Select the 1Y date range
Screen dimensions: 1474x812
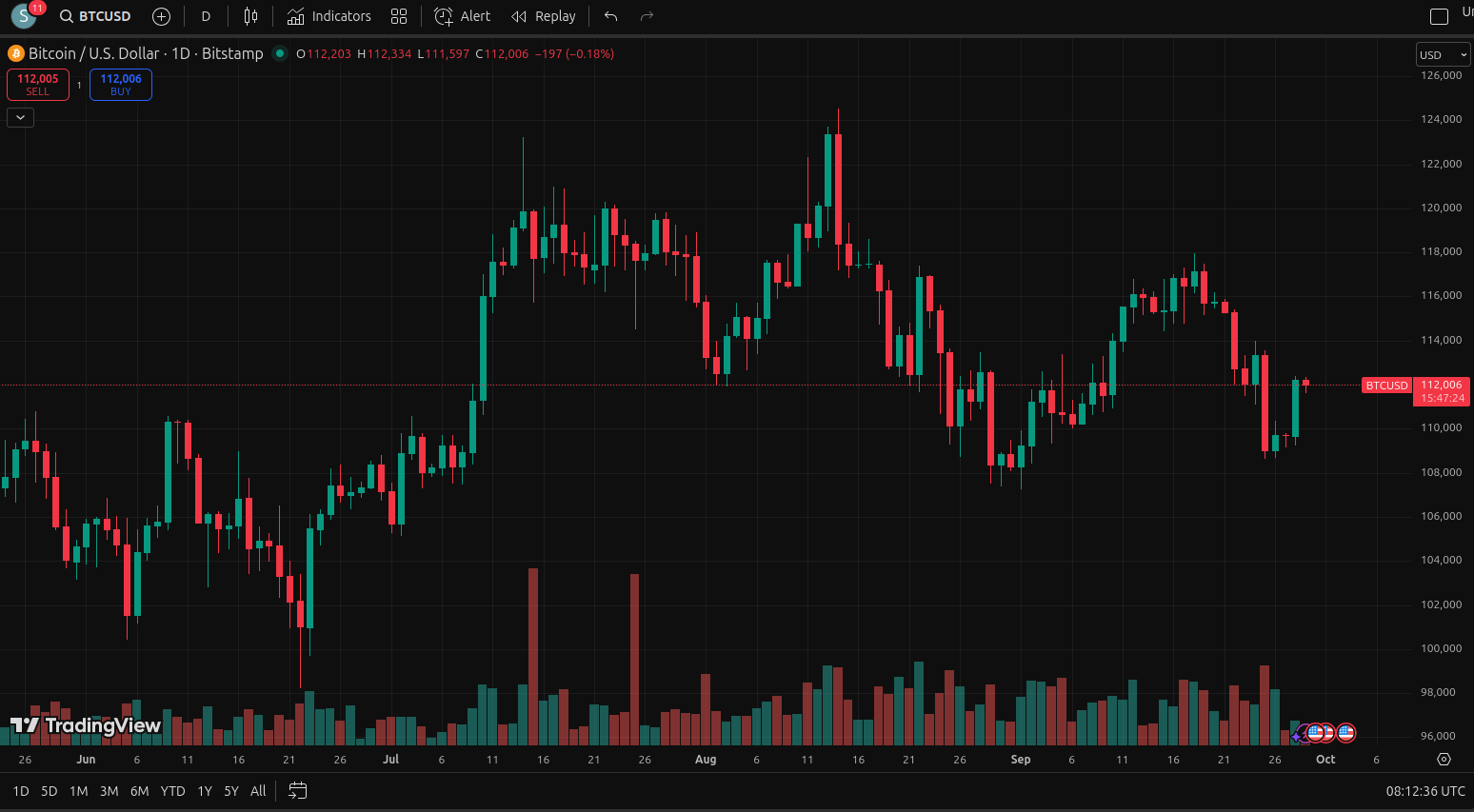click(205, 791)
